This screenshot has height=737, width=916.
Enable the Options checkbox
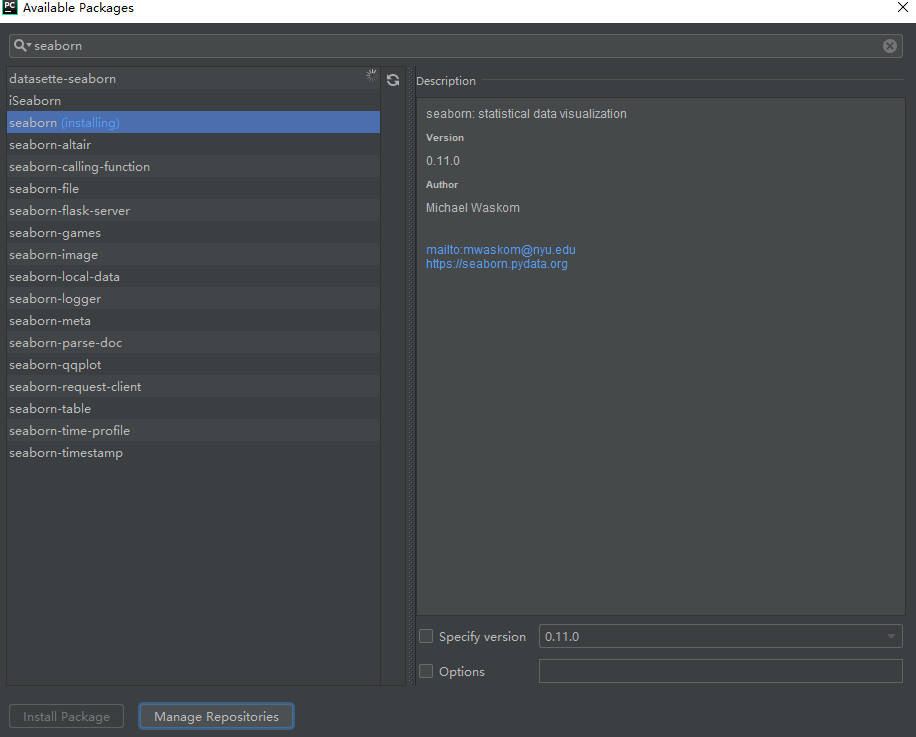426,671
